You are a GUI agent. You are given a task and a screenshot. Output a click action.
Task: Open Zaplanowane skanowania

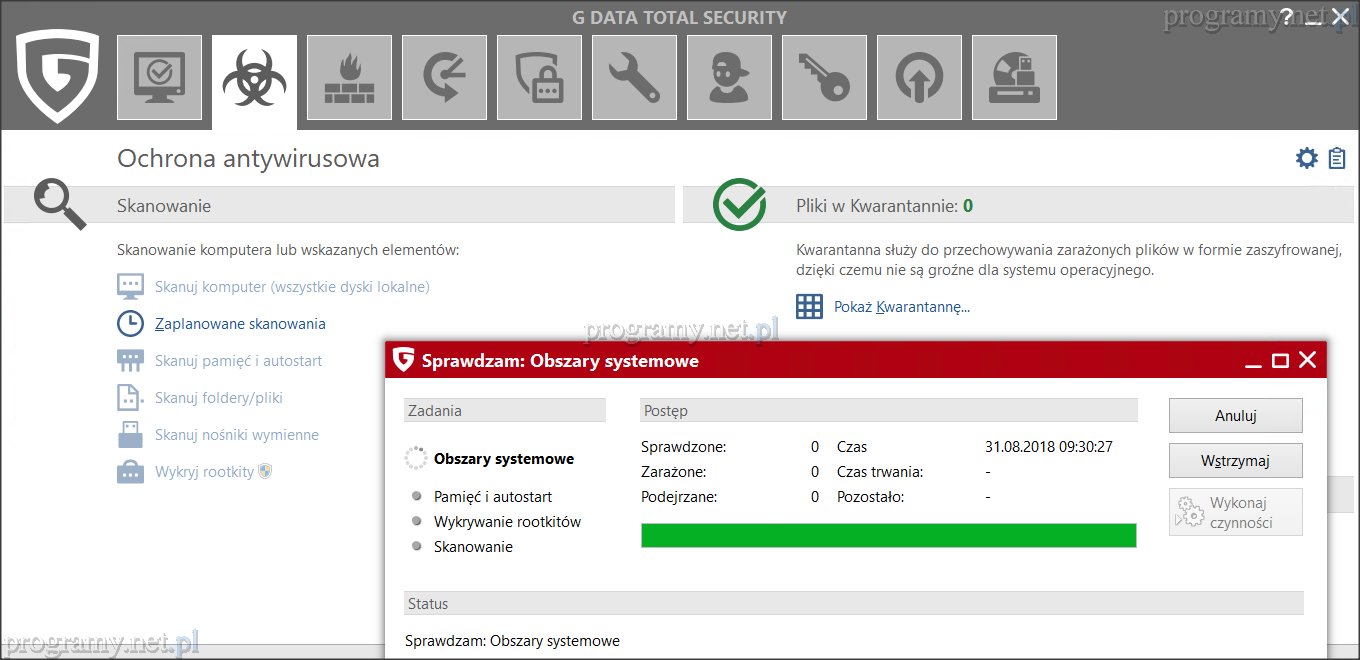coord(240,324)
